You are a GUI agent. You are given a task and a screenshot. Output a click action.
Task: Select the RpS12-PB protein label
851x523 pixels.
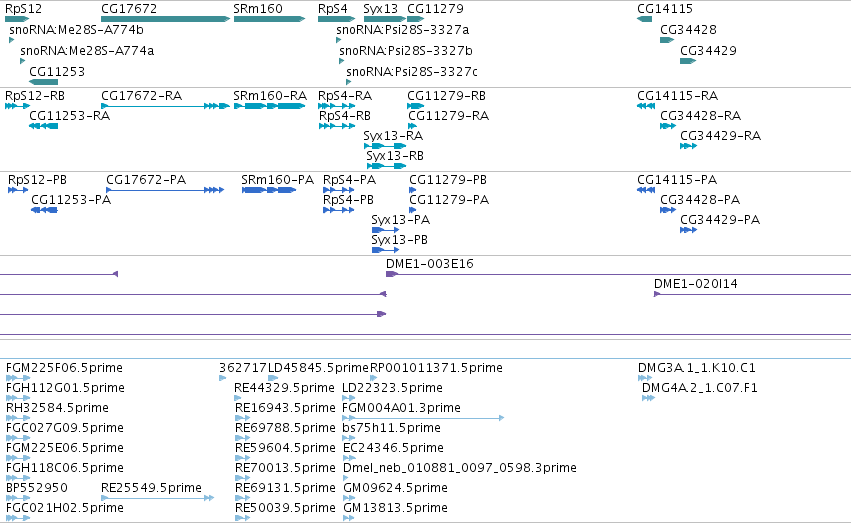(37, 180)
